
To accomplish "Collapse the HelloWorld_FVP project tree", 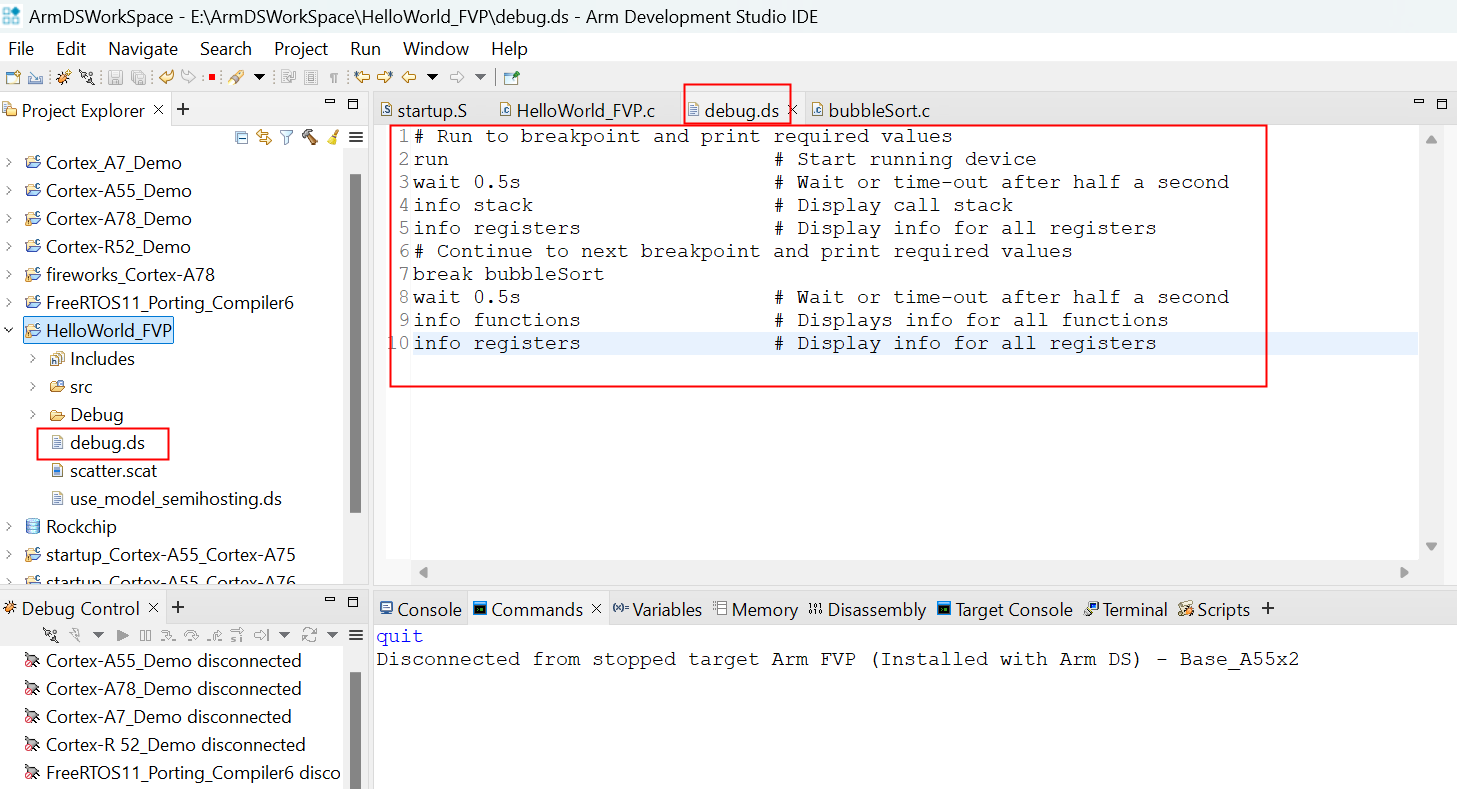I will [x=9, y=331].
